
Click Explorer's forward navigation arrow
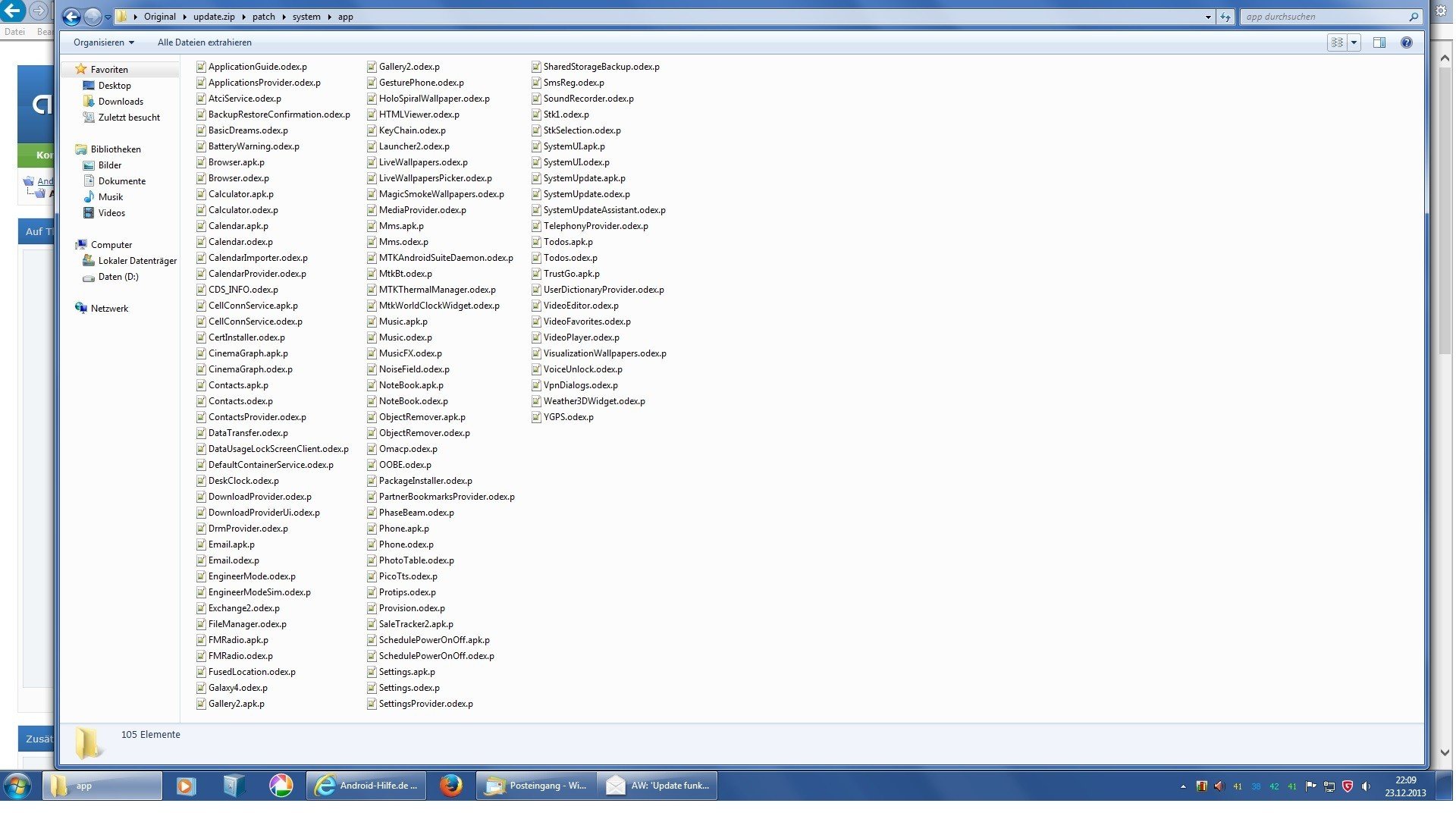coord(93,17)
